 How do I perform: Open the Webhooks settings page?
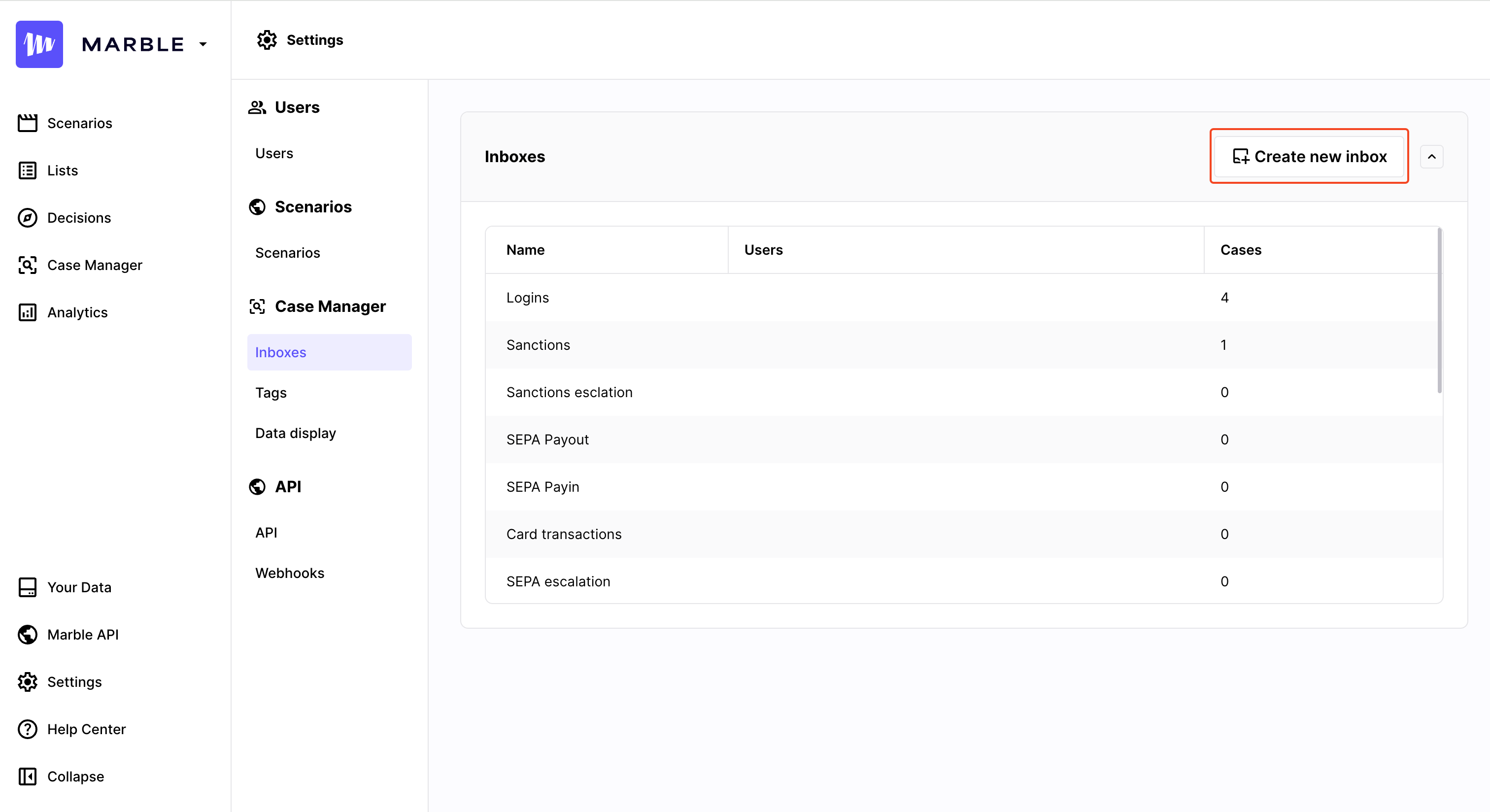click(289, 573)
